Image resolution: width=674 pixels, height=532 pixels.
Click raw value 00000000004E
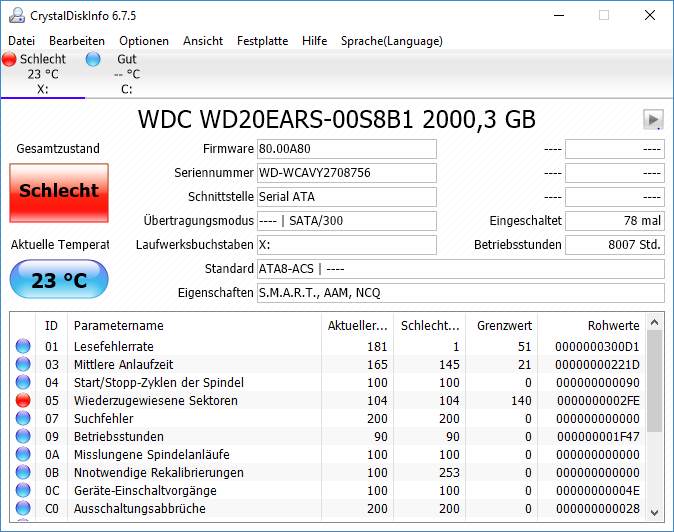(x=598, y=490)
